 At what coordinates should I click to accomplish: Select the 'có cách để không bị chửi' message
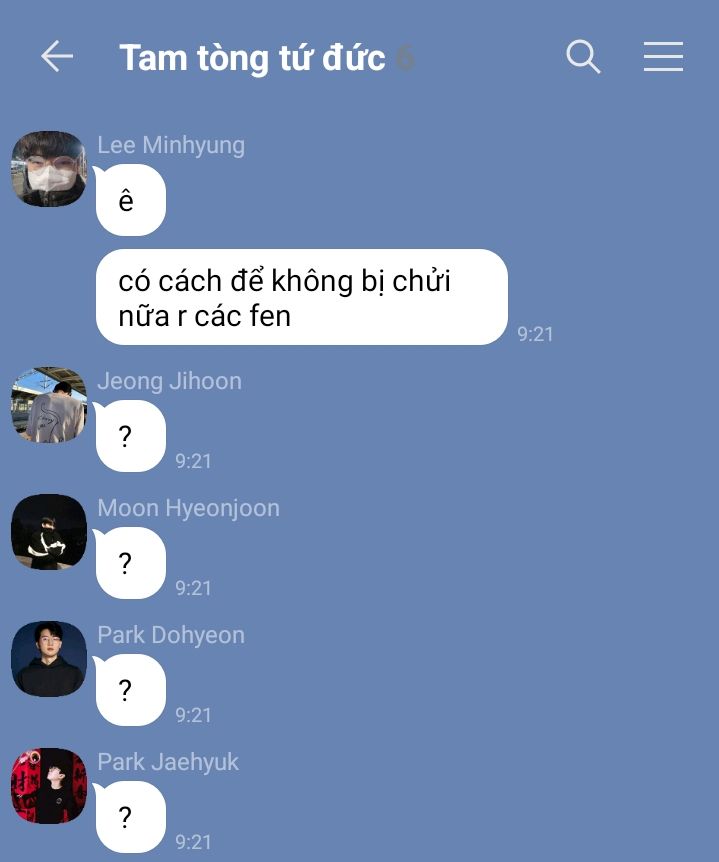(301, 297)
